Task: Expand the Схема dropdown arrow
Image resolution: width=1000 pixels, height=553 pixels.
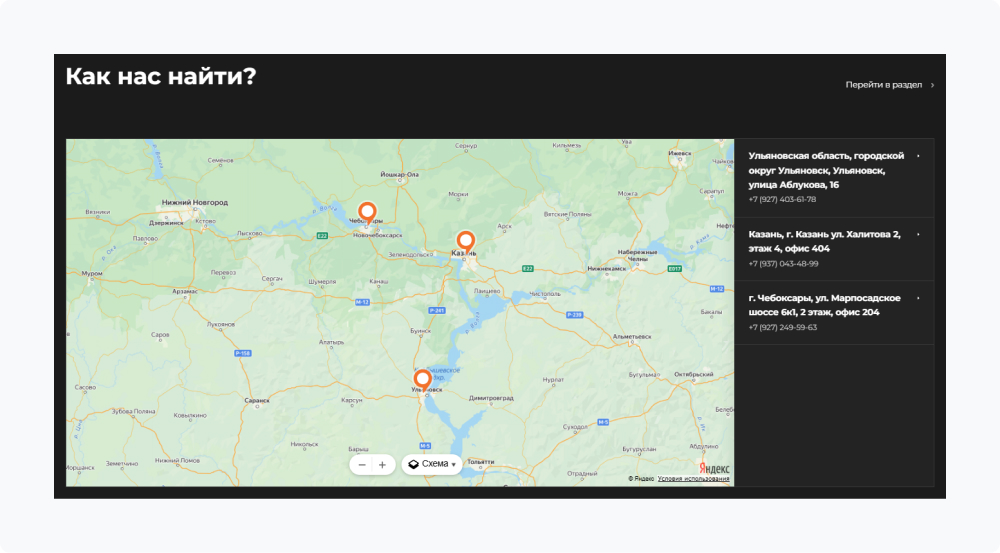Action: point(454,465)
